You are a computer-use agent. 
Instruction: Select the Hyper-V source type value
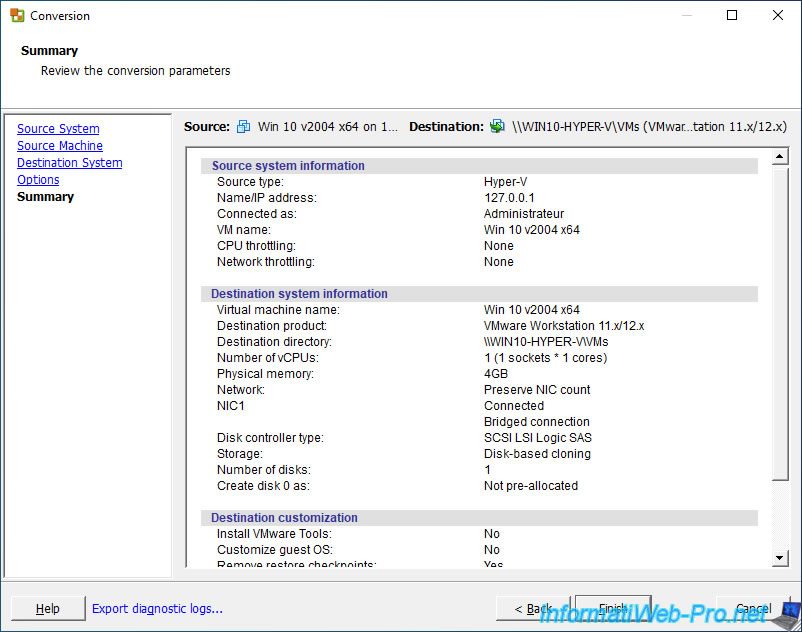(505, 182)
